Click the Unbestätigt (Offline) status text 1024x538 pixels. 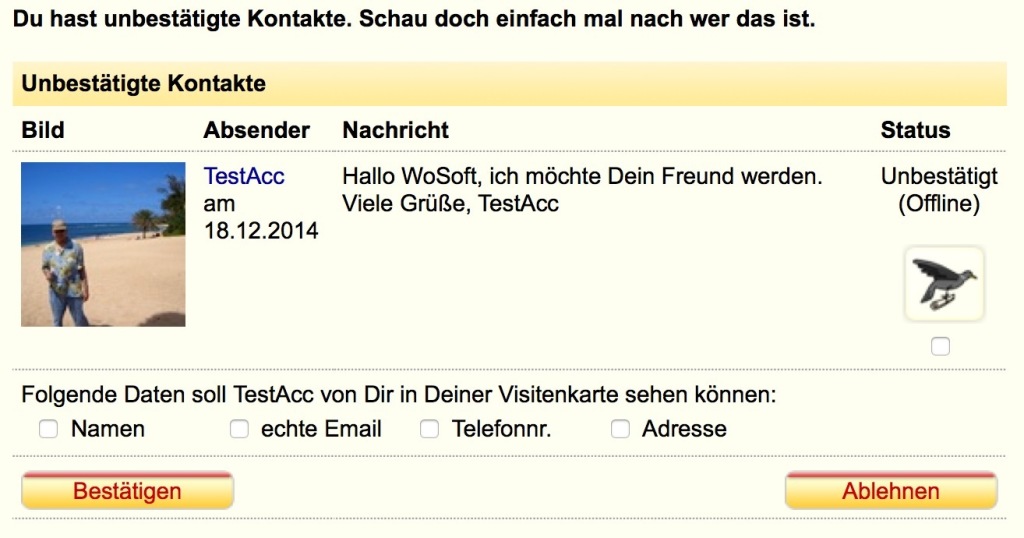coord(939,189)
